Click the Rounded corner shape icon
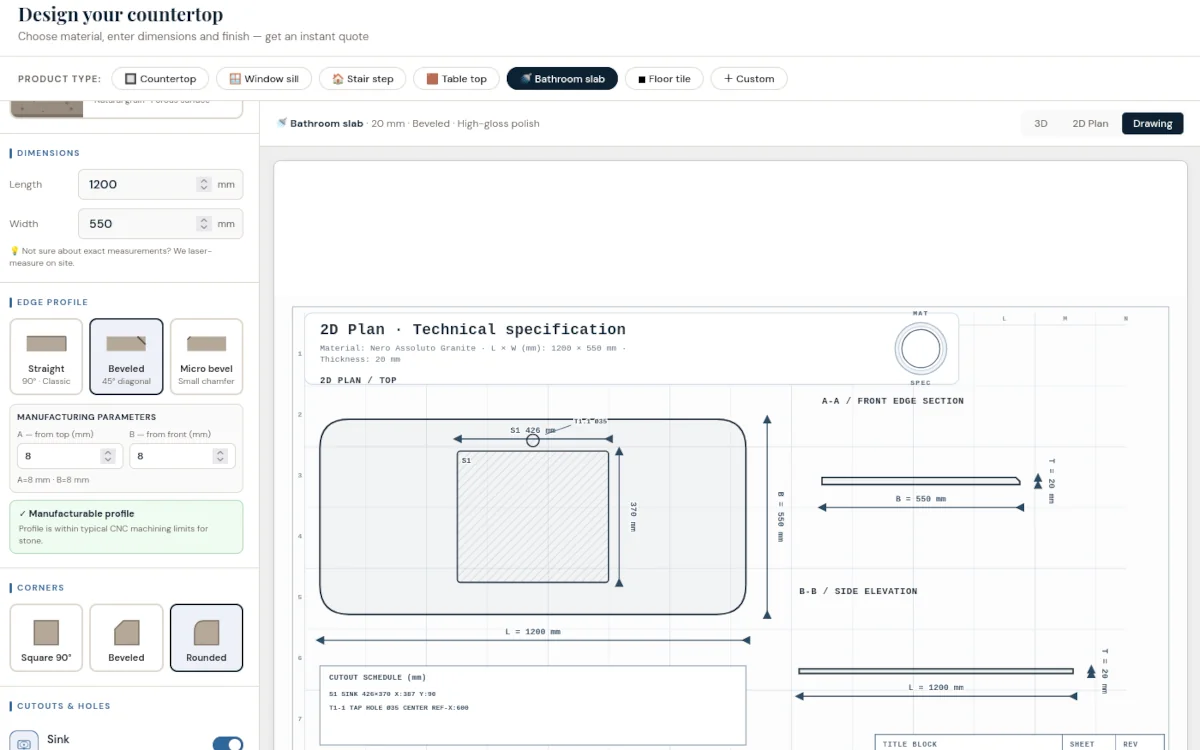This screenshot has height=750, width=1200. click(x=206, y=632)
